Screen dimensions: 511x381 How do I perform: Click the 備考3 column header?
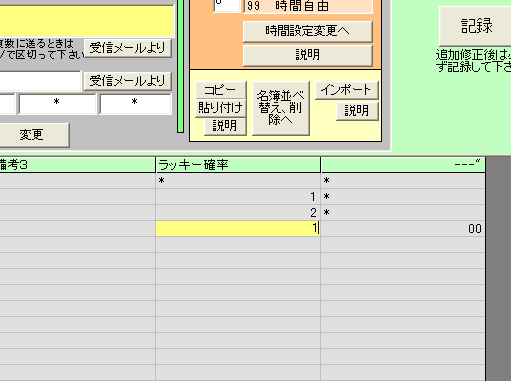click(77, 165)
